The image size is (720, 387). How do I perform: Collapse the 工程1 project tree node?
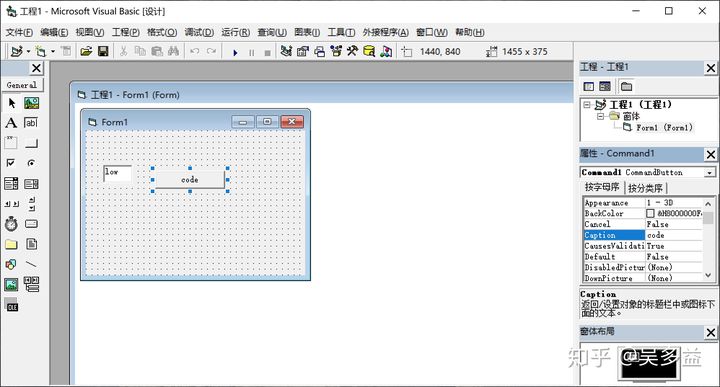pos(587,105)
